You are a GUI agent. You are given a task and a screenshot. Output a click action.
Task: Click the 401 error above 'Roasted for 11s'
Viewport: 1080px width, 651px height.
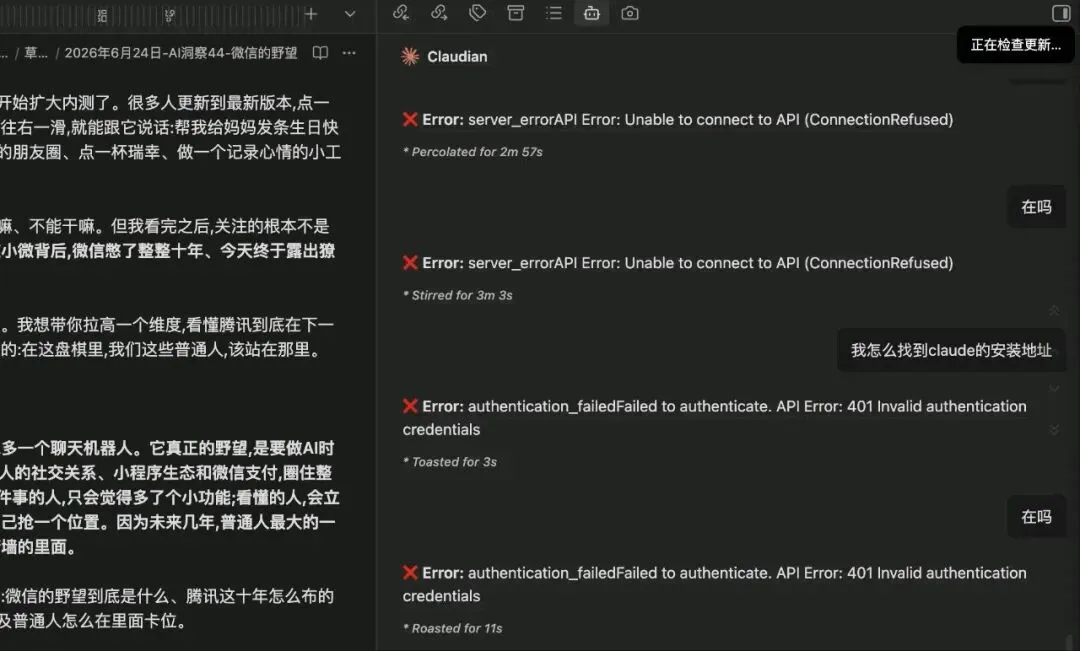715,585
